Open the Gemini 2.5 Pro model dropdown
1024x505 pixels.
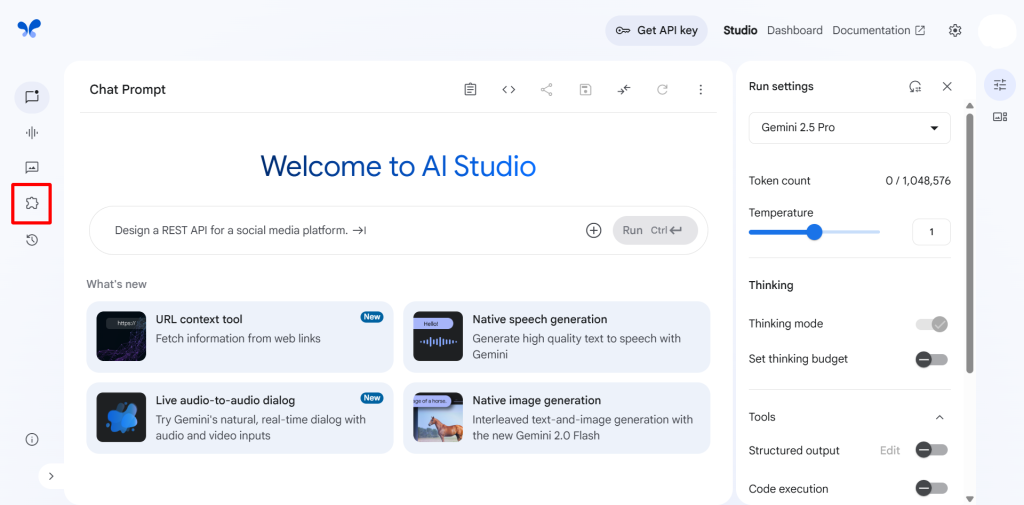click(850, 127)
